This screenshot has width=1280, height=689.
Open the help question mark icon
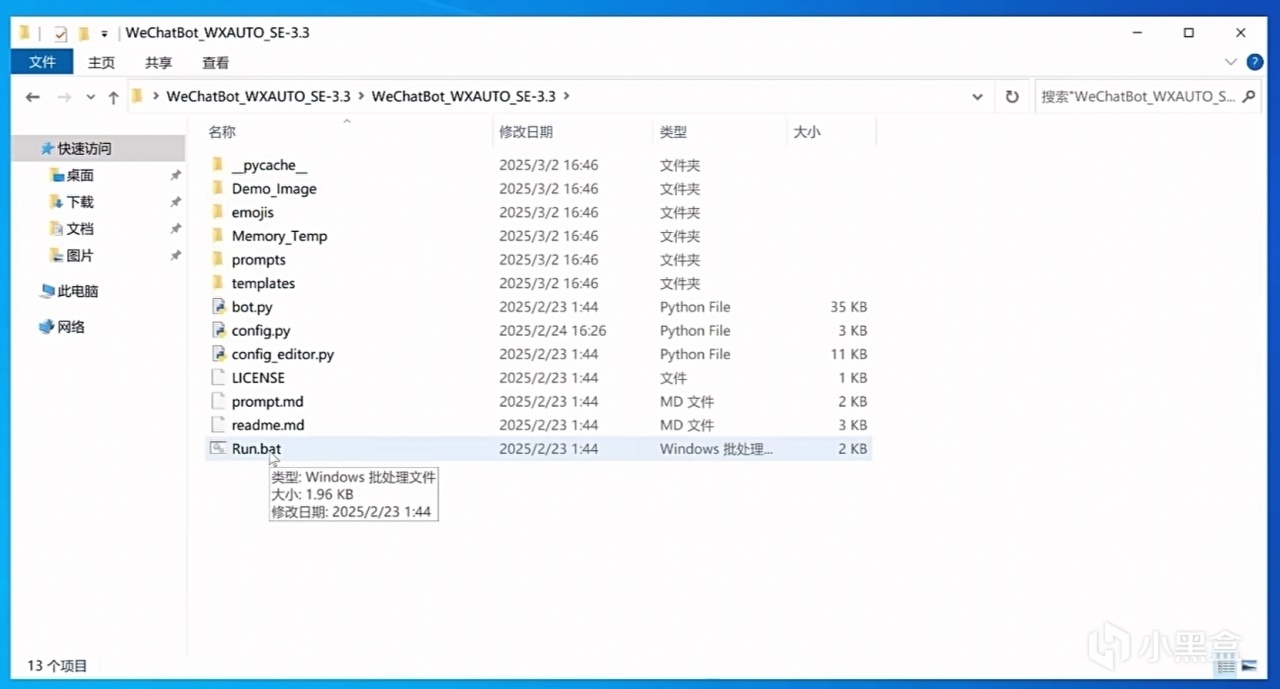coord(1254,62)
